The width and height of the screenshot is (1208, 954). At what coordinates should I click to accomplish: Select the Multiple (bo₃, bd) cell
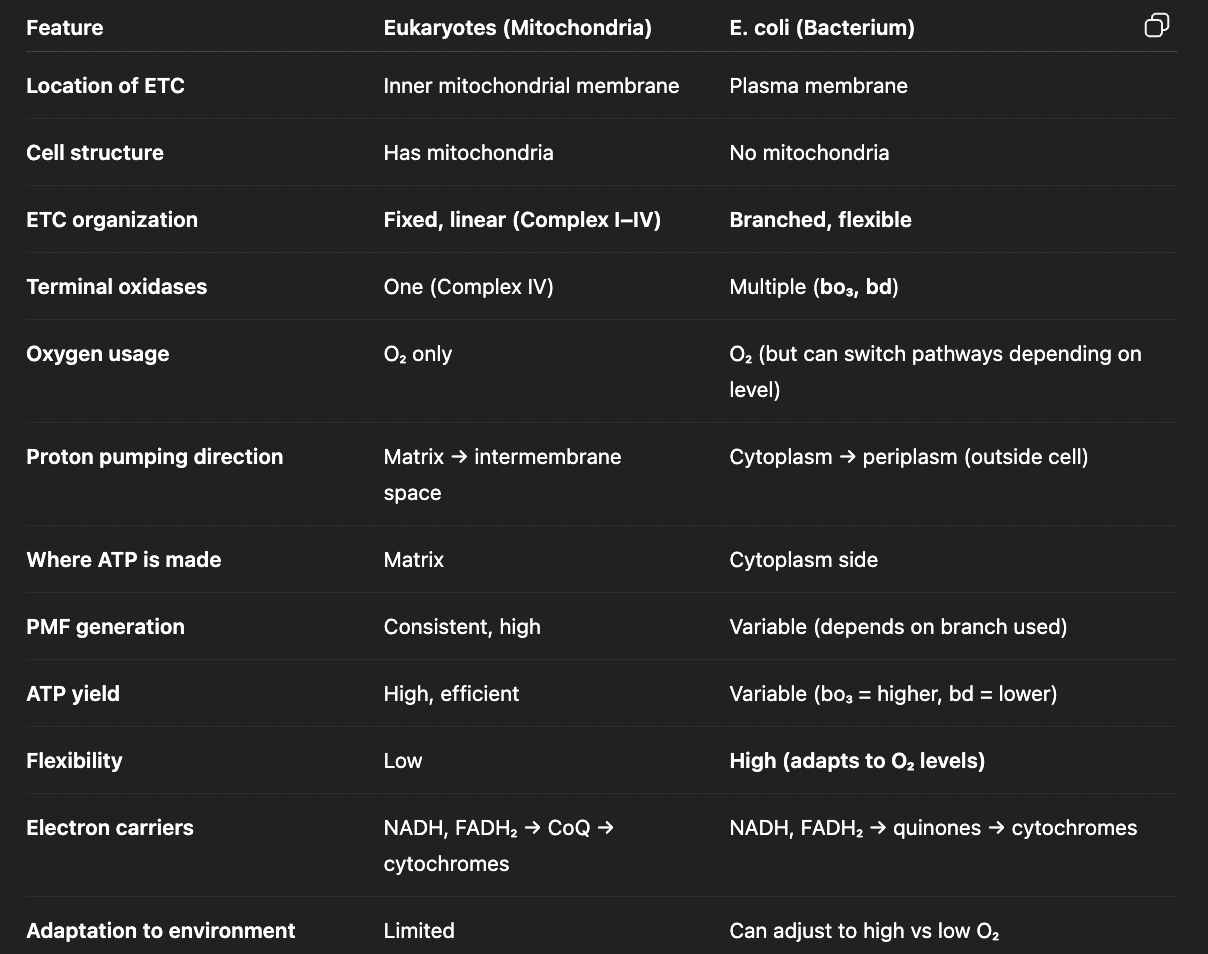click(x=814, y=287)
